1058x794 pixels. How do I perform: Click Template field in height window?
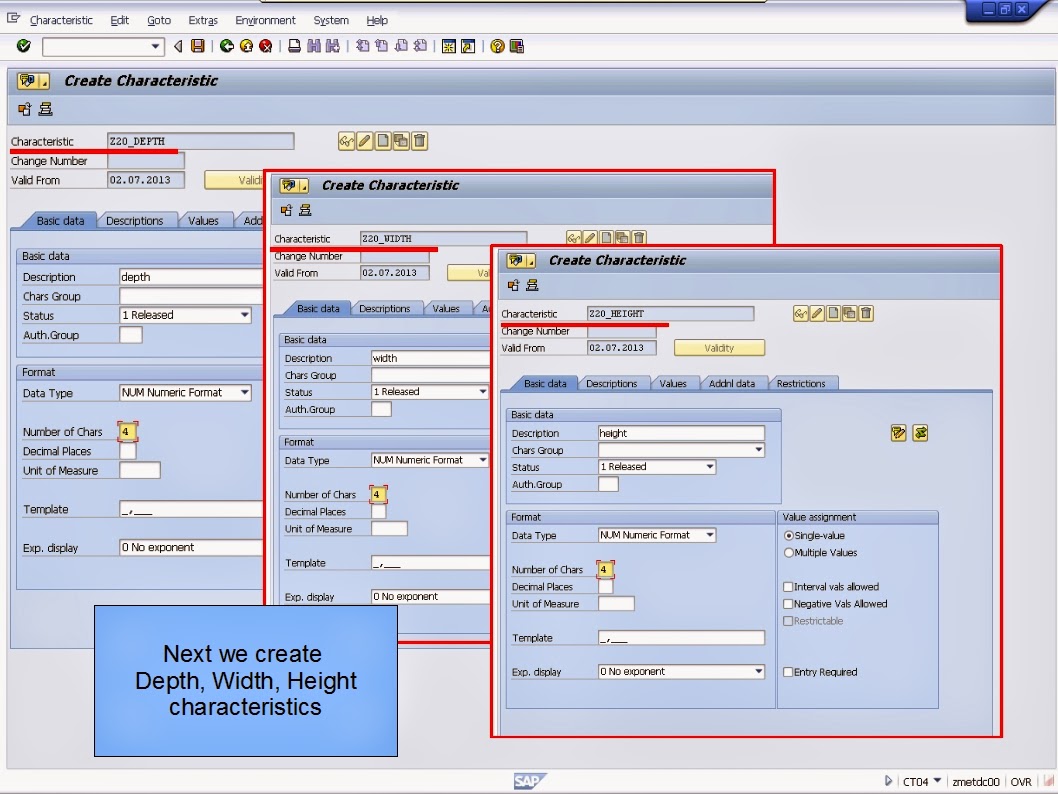pos(681,637)
